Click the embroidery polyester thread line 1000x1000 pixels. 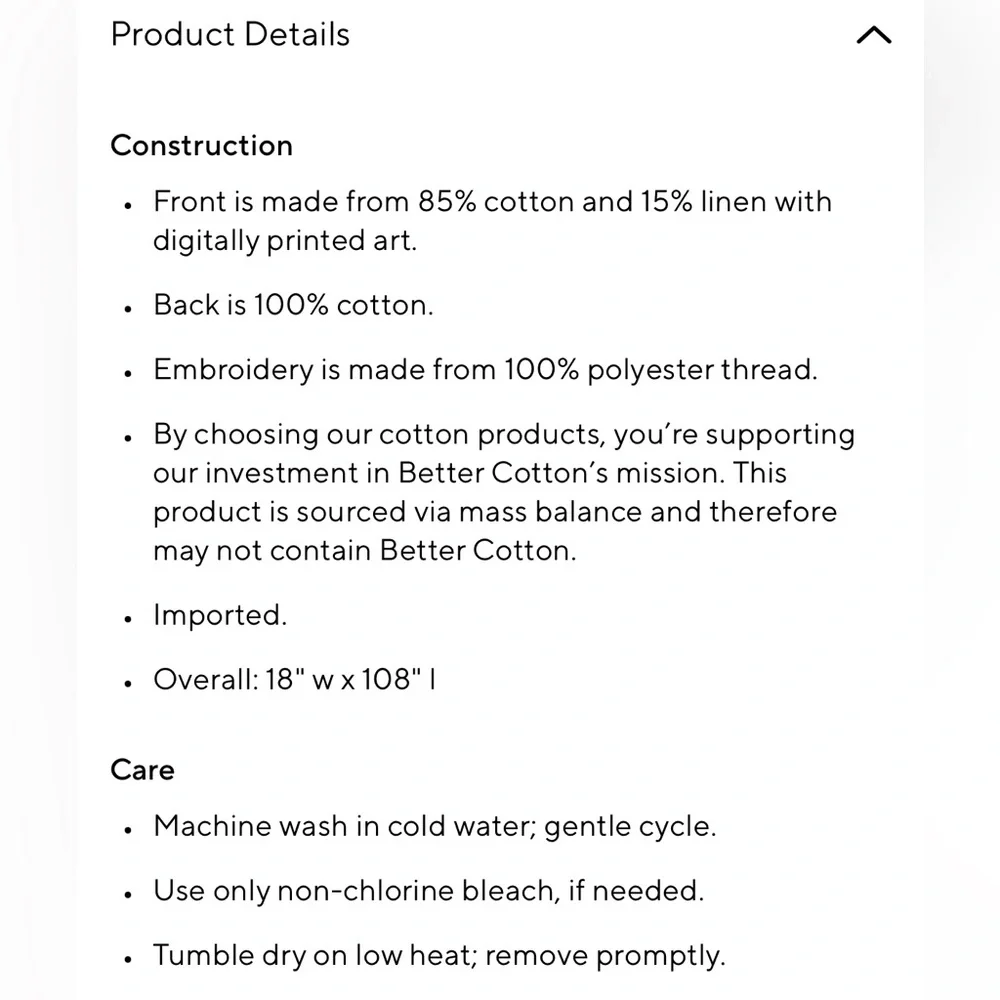485,370
